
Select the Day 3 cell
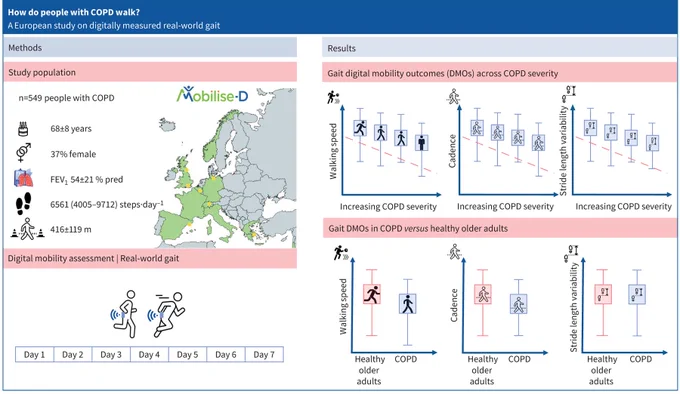pos(111,355)
